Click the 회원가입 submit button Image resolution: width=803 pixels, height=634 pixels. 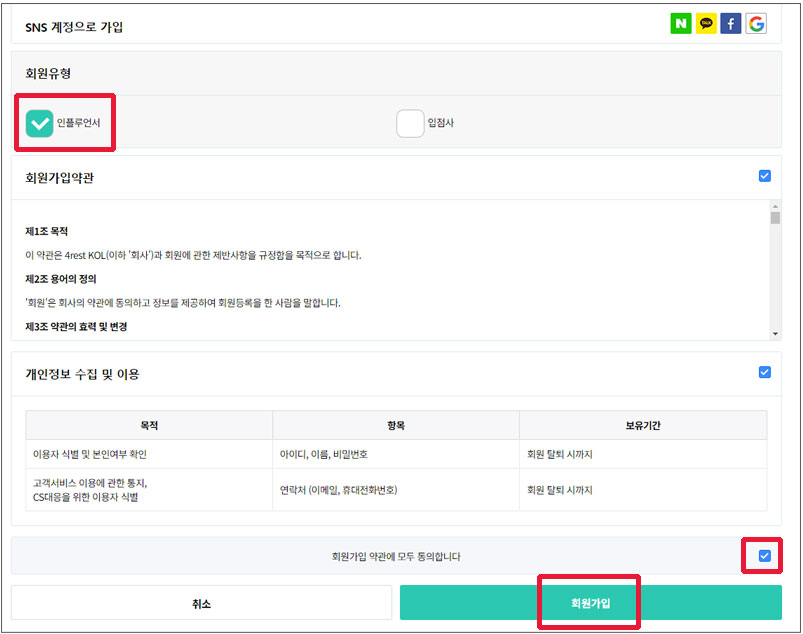(x=590, y=603)
